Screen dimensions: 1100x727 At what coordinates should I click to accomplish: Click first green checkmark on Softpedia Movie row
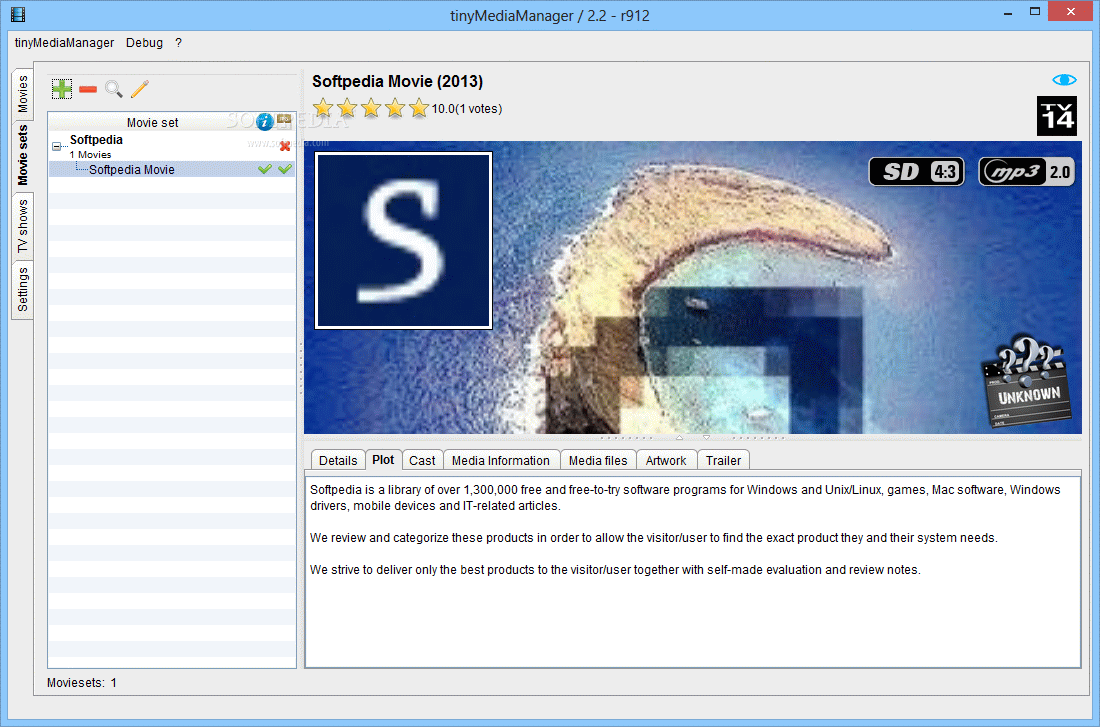tap(264, 169)
